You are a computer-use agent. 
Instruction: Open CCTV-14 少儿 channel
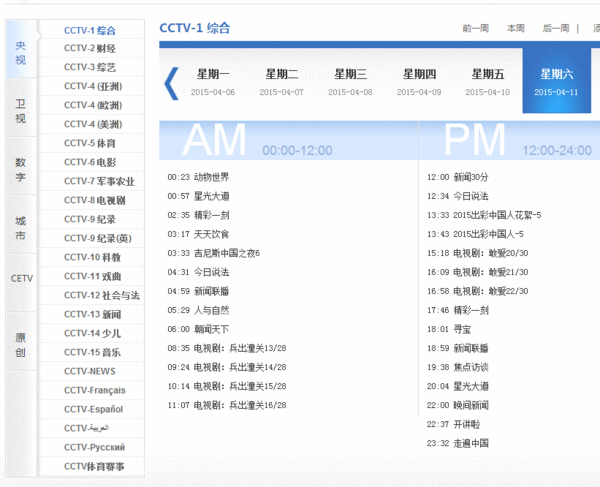tap(92, 333)
